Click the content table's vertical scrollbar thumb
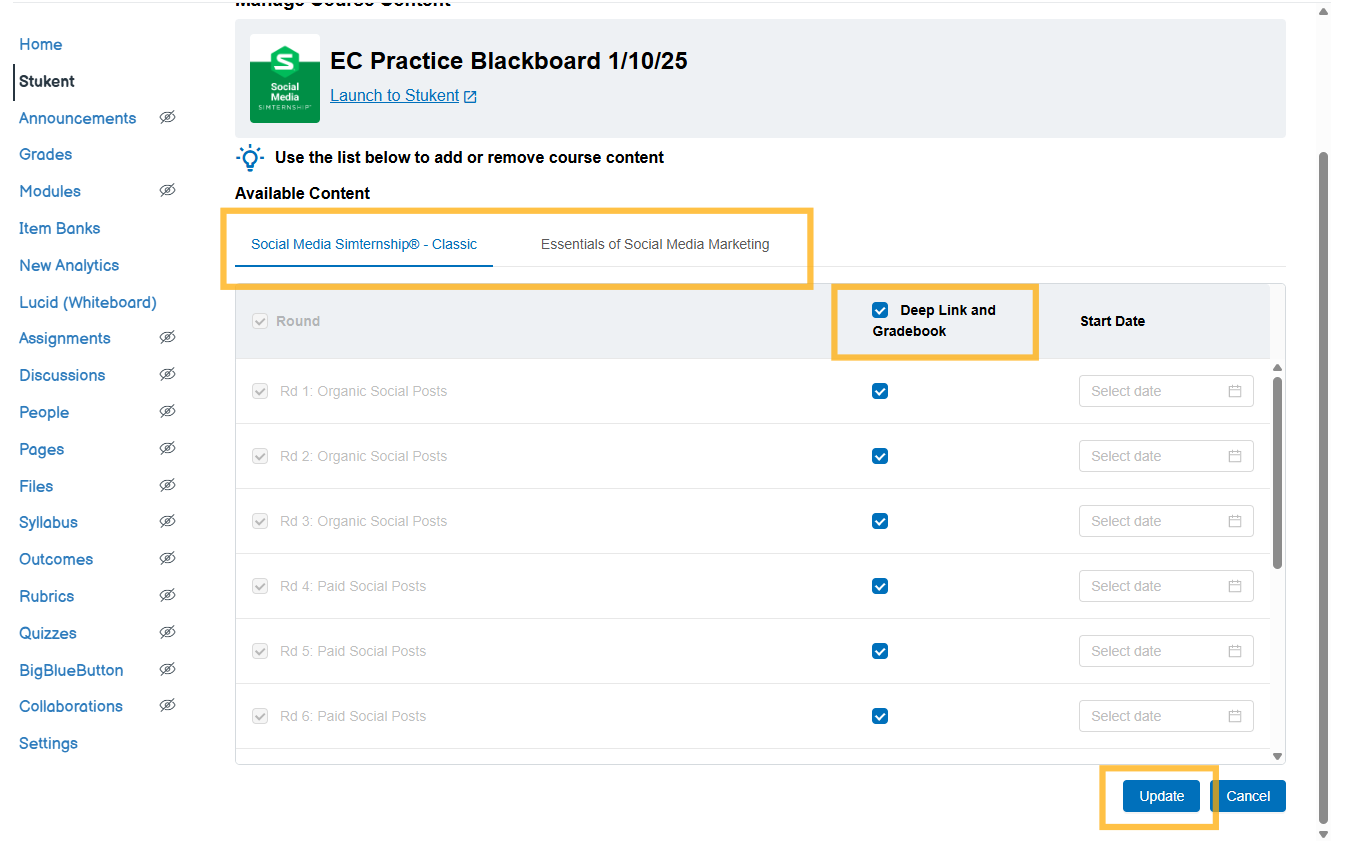 click(x=1277, y=473)
